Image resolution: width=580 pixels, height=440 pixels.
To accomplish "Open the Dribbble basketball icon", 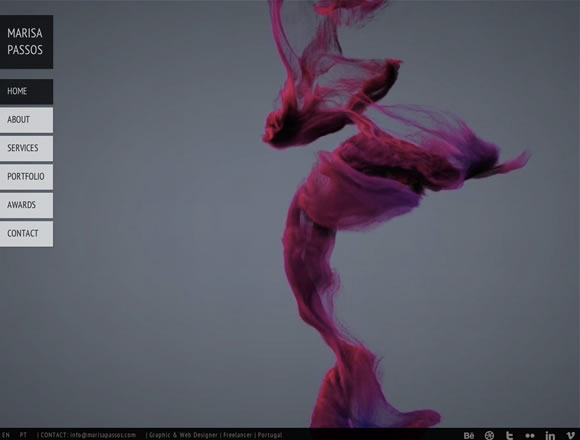I will click(x=489, y=436).
